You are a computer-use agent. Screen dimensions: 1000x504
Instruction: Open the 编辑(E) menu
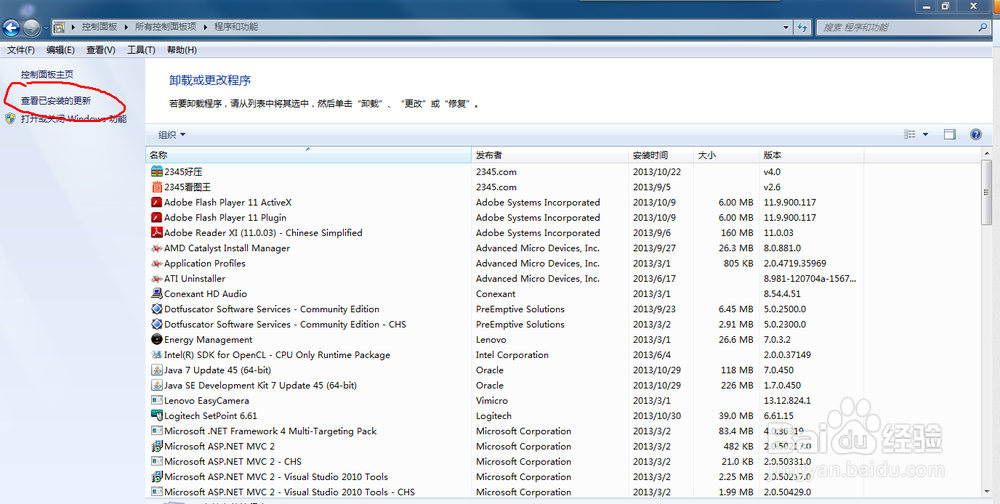click(x=60, y=50)
